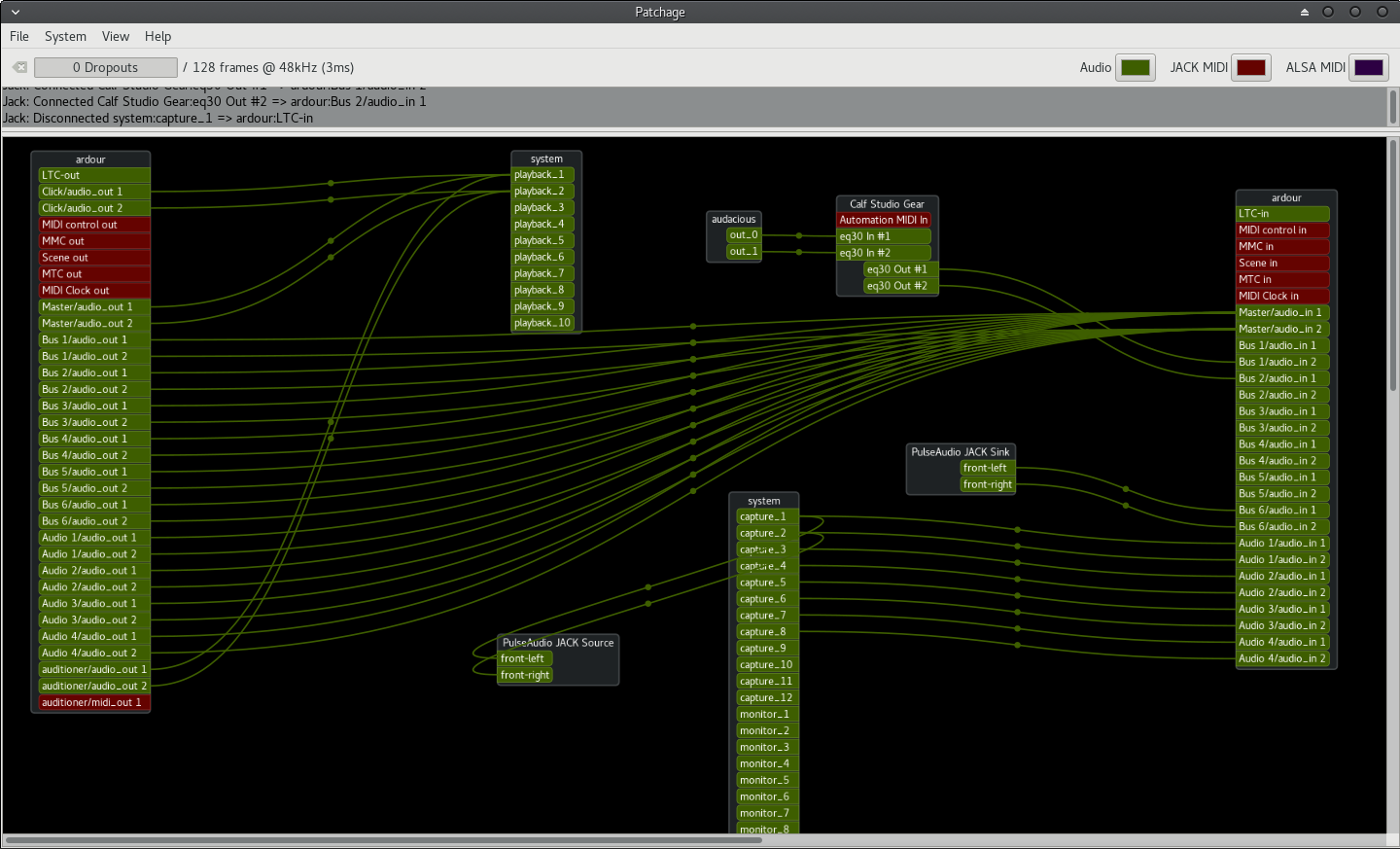Viewport: 1400px width, 849px height.
Task: Click the auditioner/audio_out 1 port
Action: tap(94, 670)
